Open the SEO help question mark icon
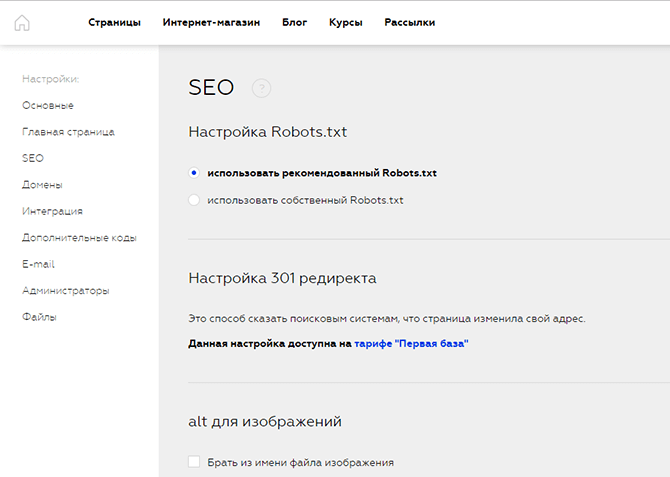This screenshot has width=670, height=477. pyautogui.click(x=261, y=88)
